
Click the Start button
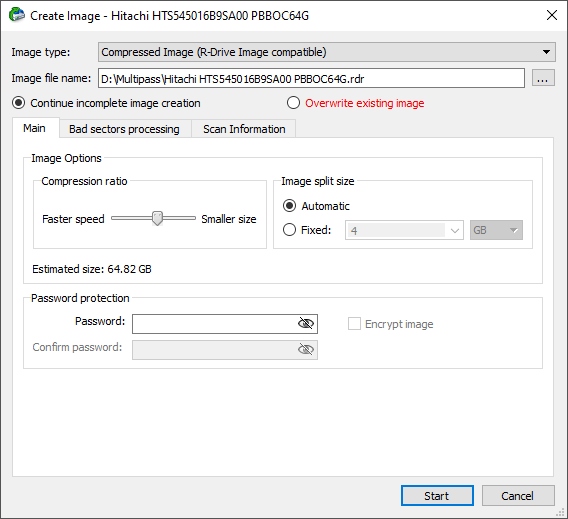[x=437, y=495]
